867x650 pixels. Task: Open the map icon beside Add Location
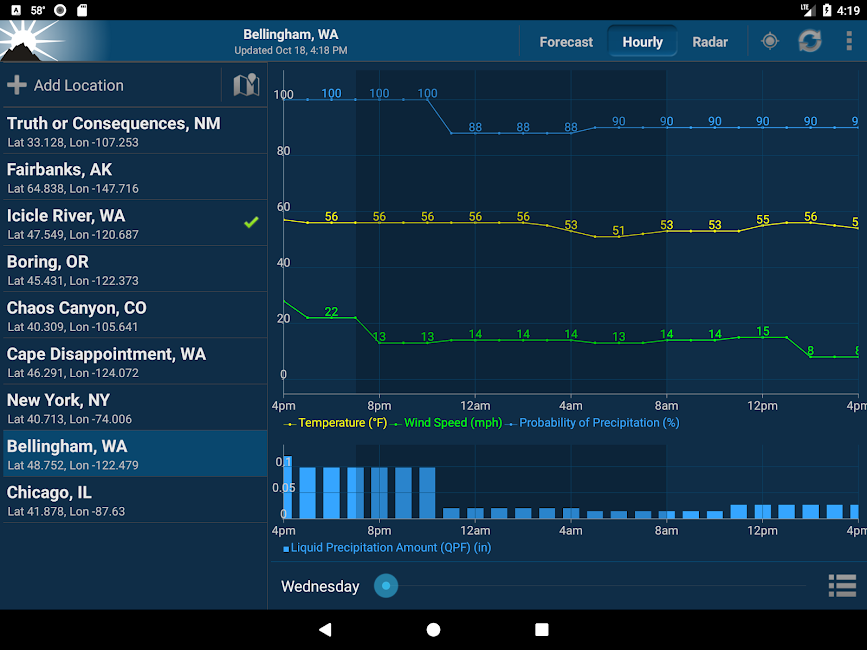tap(246, 85)
